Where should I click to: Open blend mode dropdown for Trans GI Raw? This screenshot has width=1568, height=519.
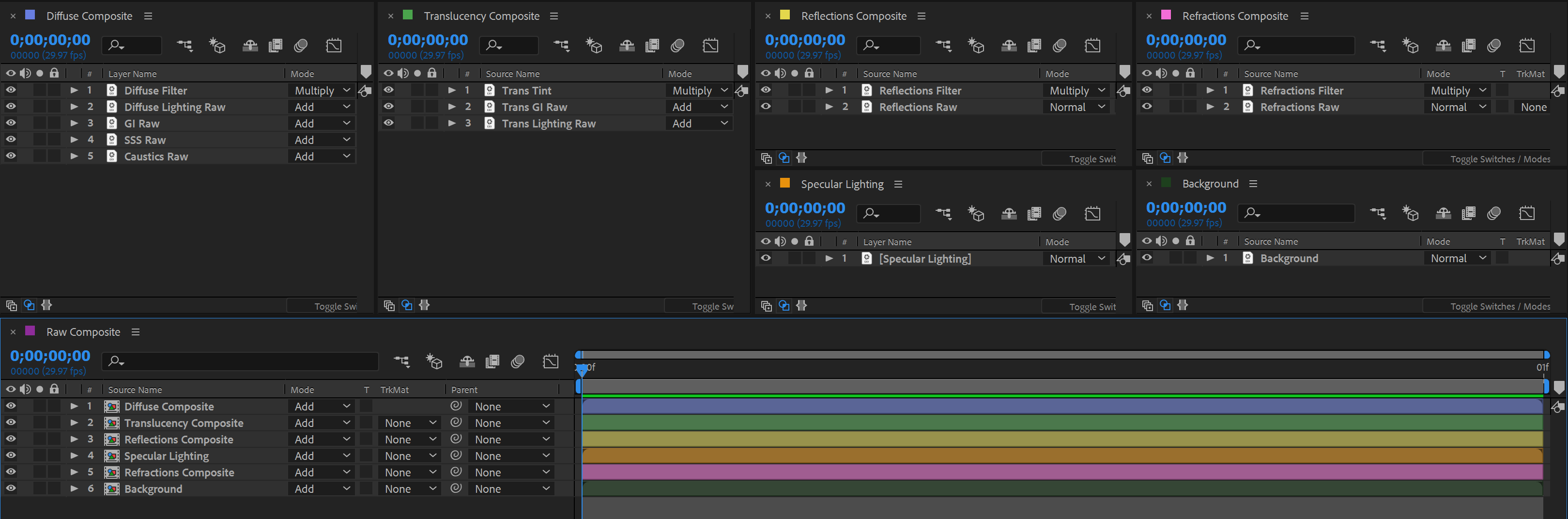pyautogui.click(x=699, y=107)
